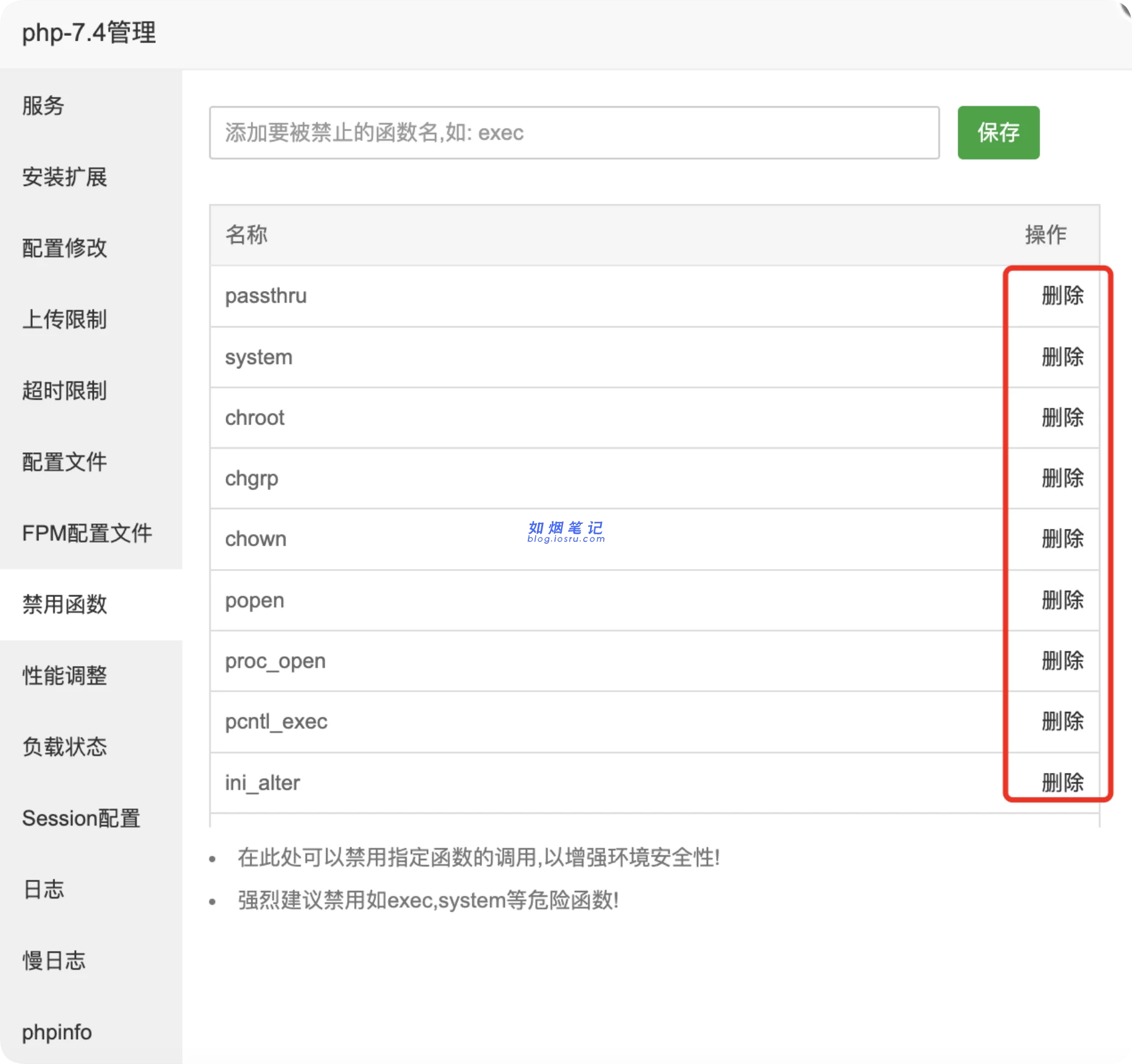Delete the pcntl_exec function entry
The image size is (1132, 1064).
(1062, 721)
